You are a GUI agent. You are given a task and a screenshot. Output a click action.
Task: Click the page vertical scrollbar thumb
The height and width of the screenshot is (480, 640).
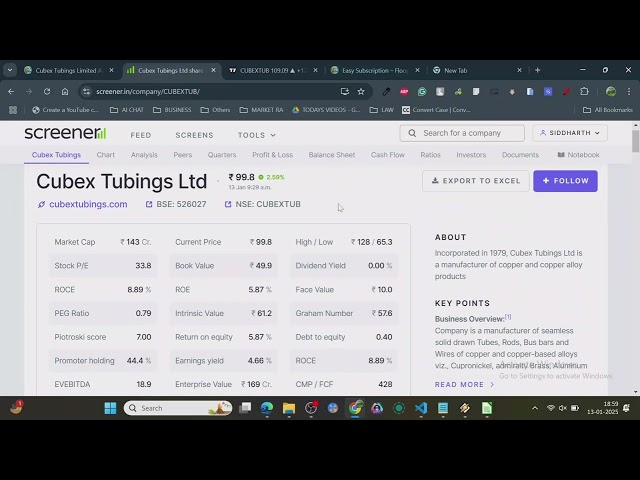tap(636, 141)
